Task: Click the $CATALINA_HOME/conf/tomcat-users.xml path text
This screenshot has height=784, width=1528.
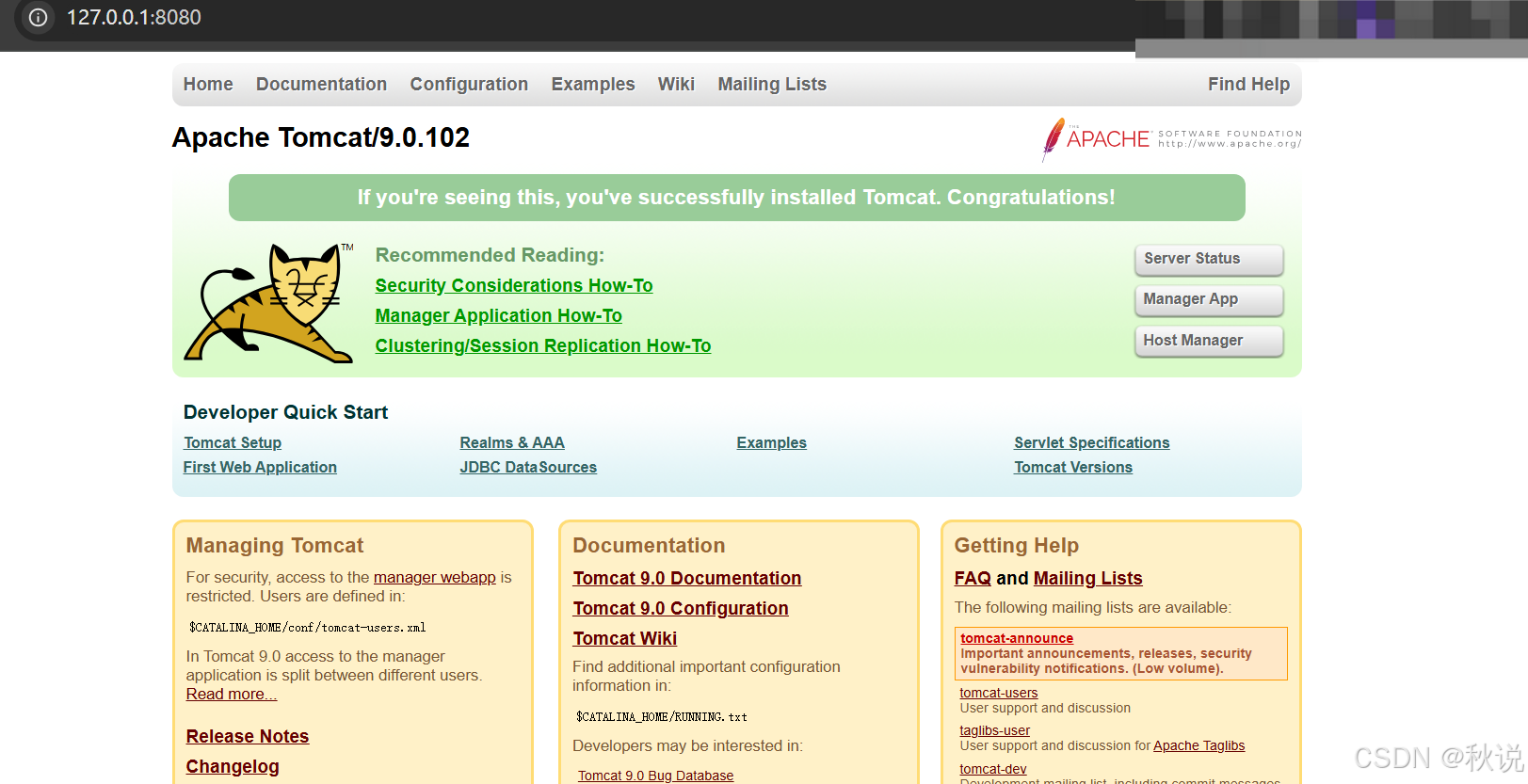Action: [308, 627]
